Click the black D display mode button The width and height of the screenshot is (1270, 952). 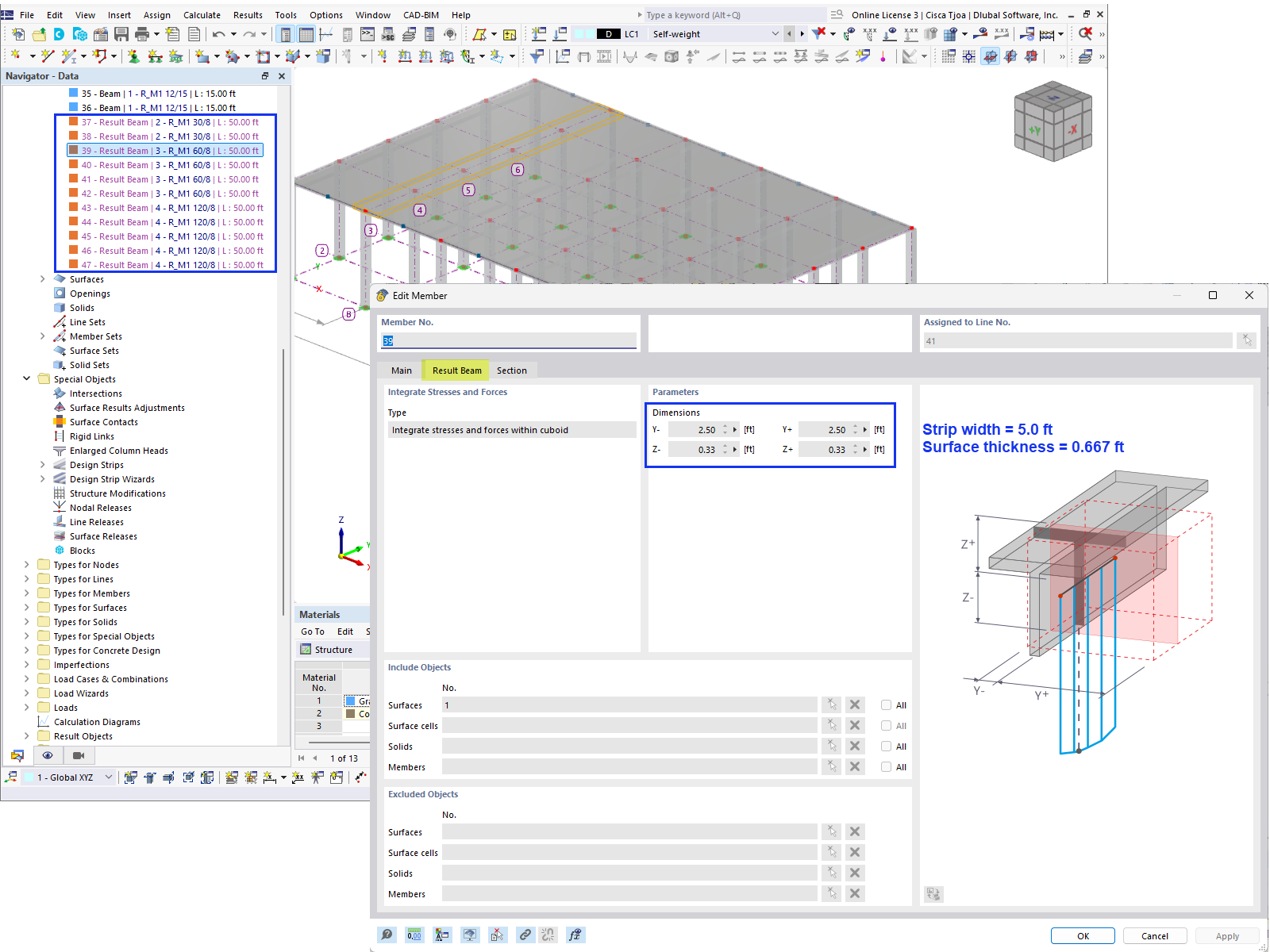pyautogui.click(x=609, y=33)
